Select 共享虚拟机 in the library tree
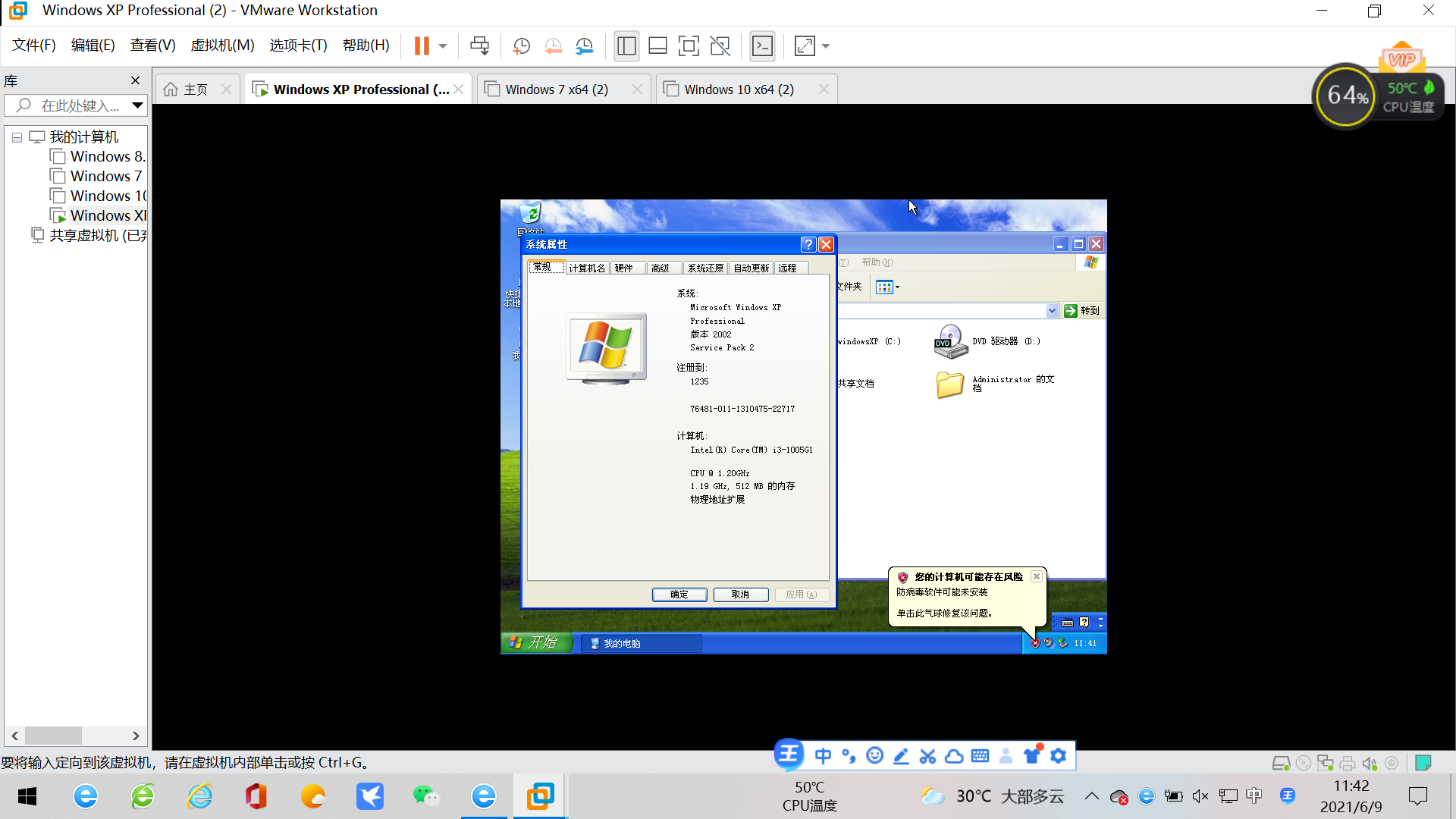 pyautogui.click(x=89, y=236)
